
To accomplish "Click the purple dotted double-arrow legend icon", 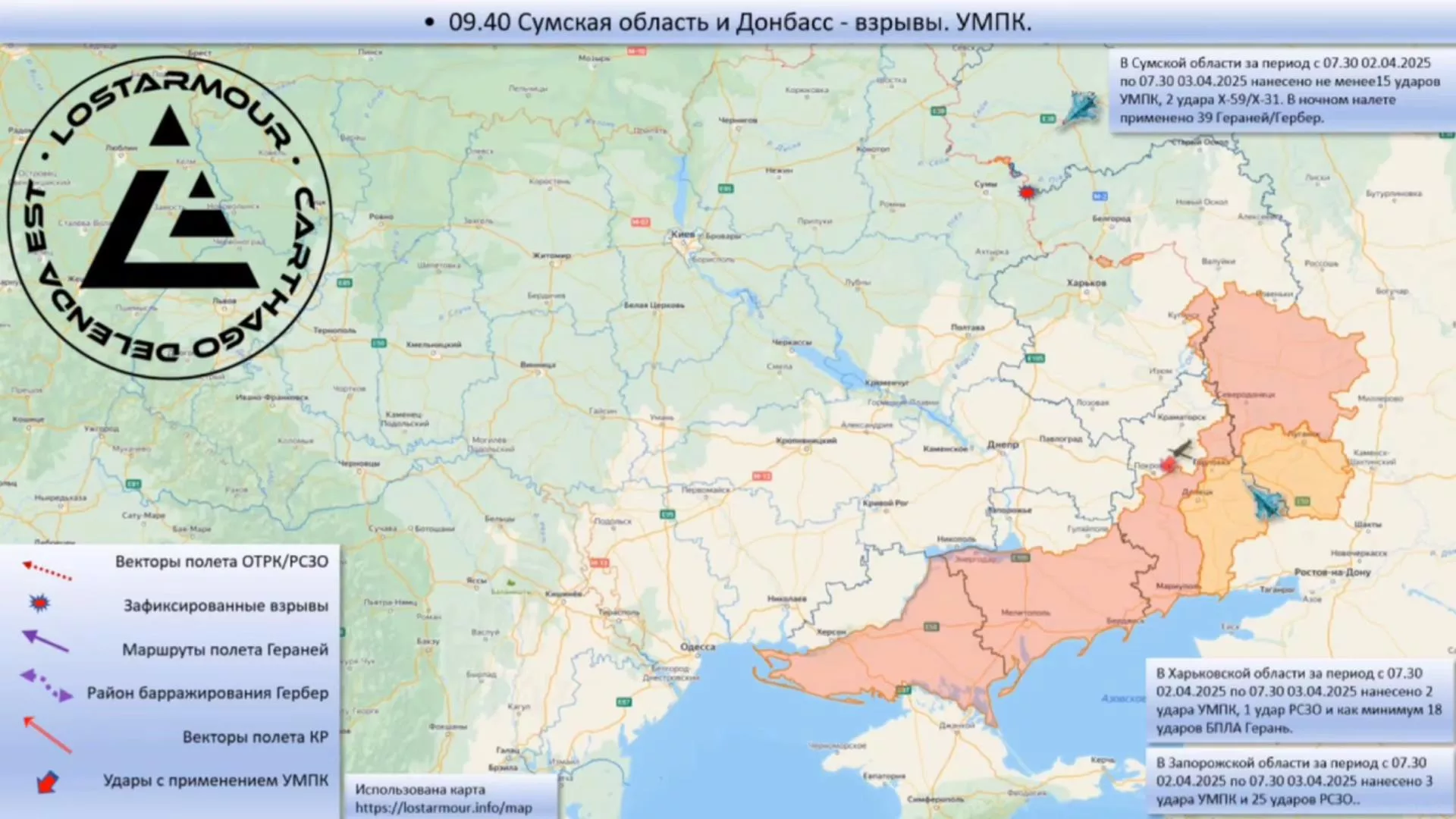I will coord(47,685).
